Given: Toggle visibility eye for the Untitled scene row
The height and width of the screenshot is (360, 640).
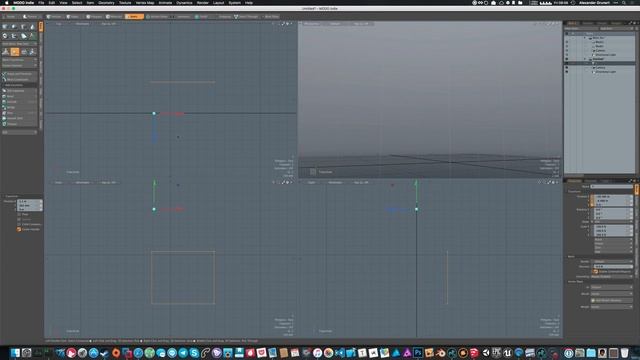Looking at the screenshot, I should pyautogui.click(x=567, y=59).
